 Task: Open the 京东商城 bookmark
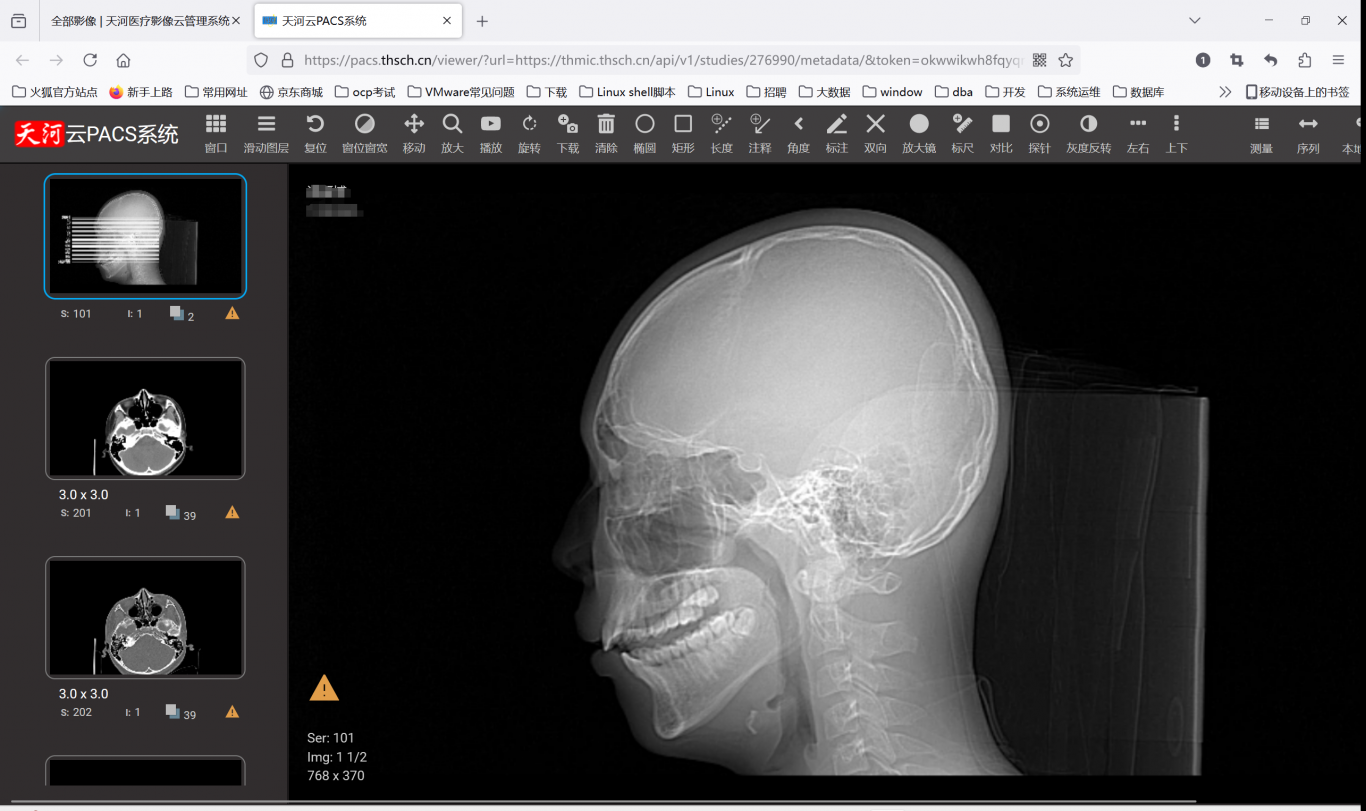coord(291,92)
